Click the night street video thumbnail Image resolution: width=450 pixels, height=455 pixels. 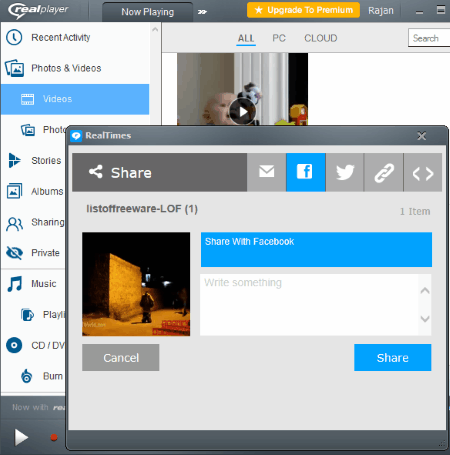(136, 284)
